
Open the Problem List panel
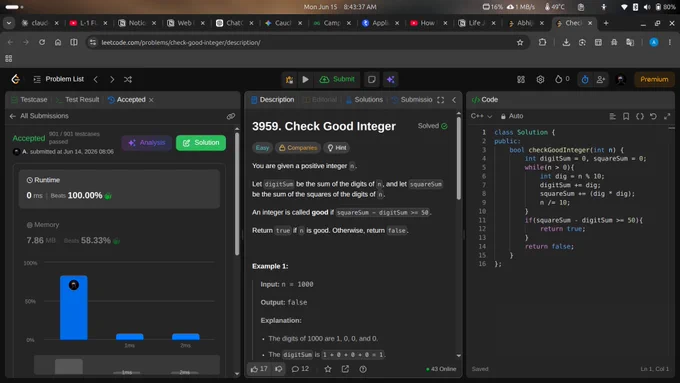click(x=59, y=79)
